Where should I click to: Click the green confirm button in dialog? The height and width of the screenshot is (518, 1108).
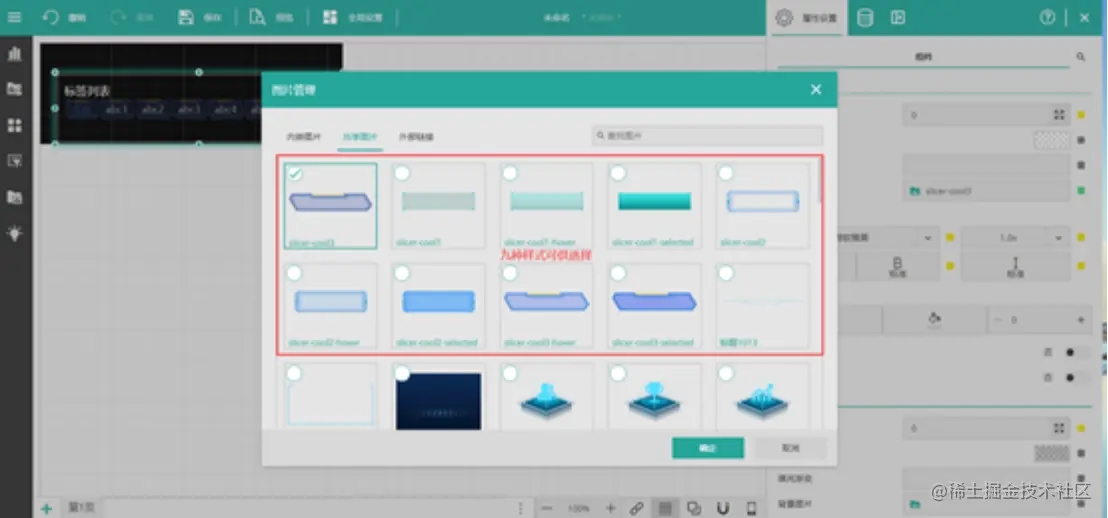click(707, 448)
